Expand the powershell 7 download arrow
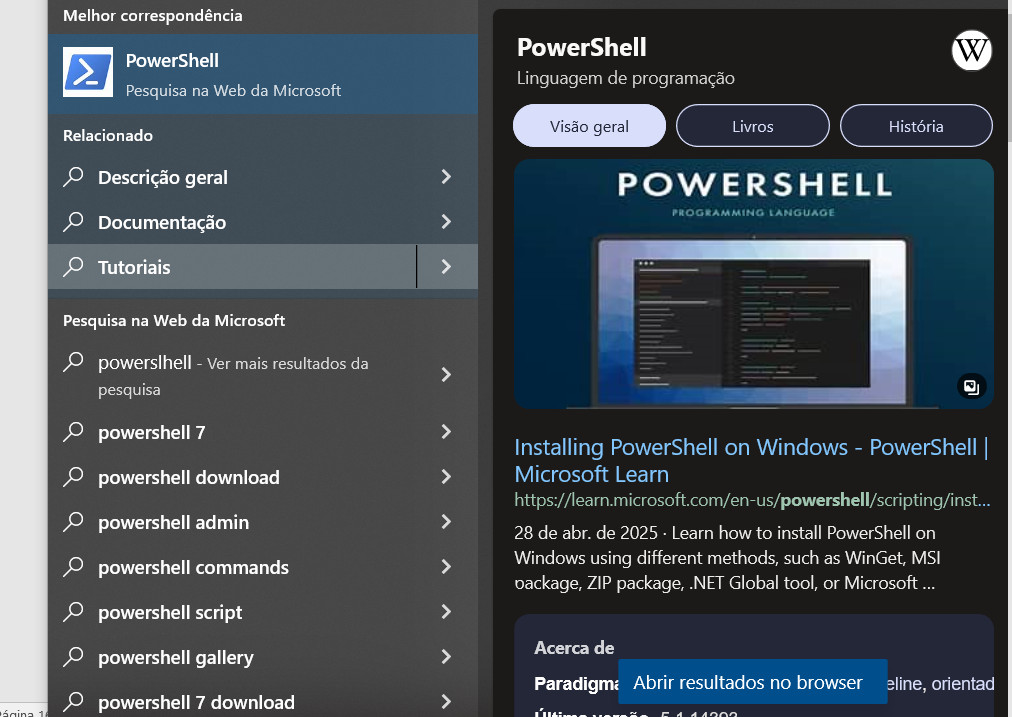1012x717 pixels. coord(446,702)
